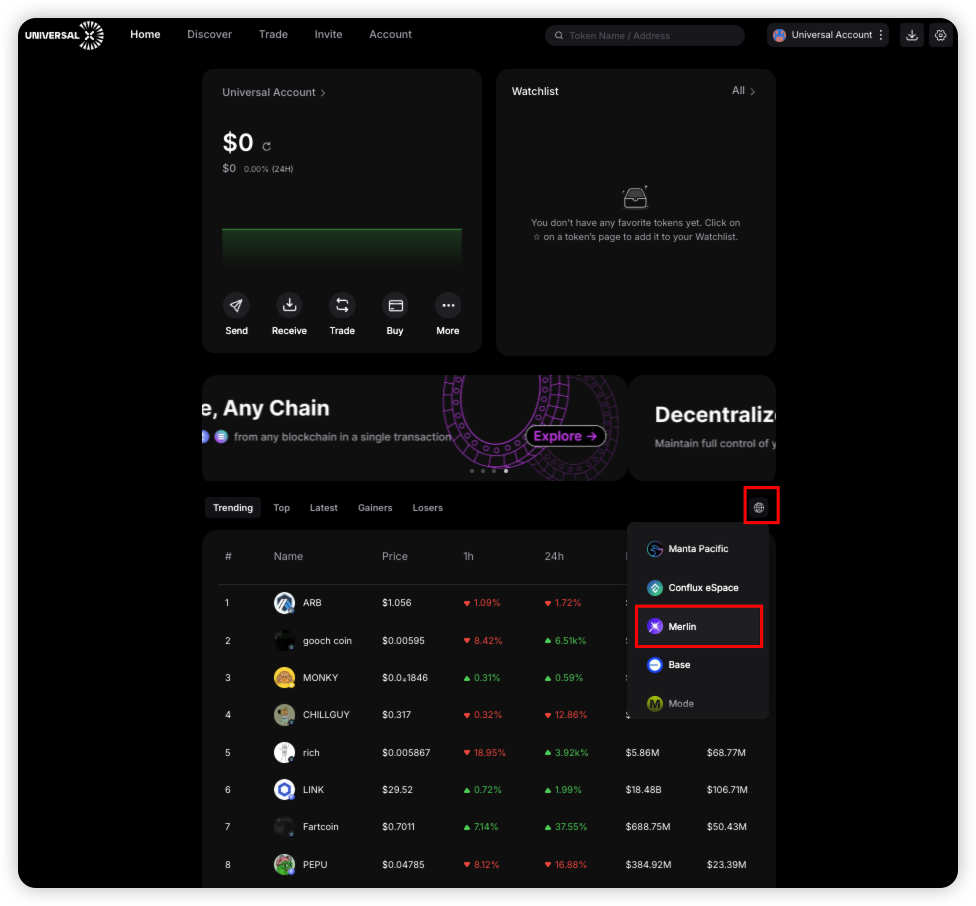This screenshot has width=976, height=906.
Task: Click the Explore banner button
Action: point(565,436)
